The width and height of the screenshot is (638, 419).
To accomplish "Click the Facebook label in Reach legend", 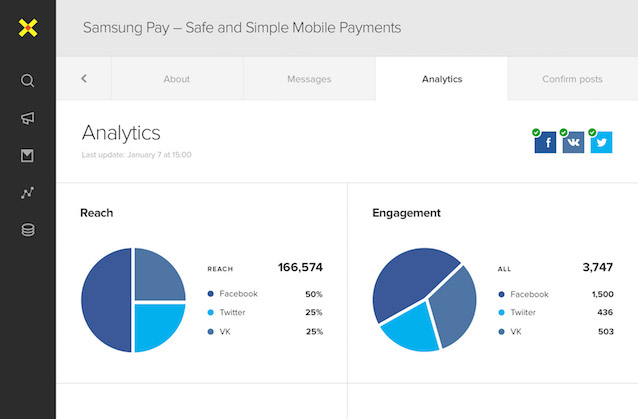I will coord(238,294).
